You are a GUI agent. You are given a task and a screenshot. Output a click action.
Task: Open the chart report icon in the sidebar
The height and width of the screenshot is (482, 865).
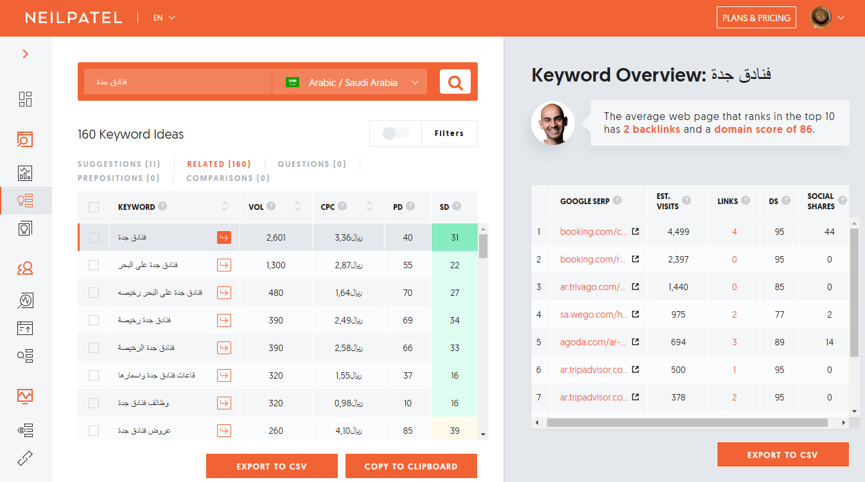coord(25,173)
